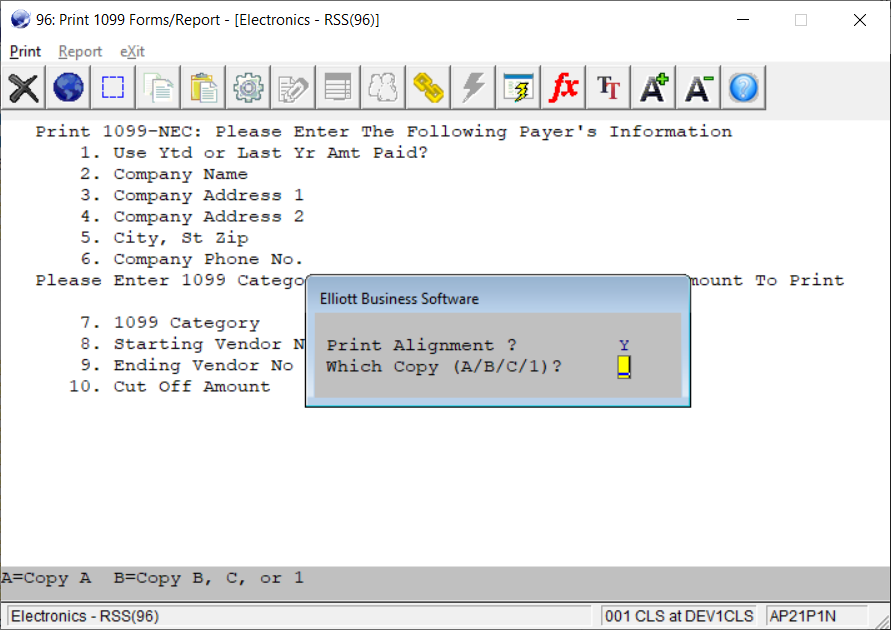This screenshot has width=891, height=630.
Task: Decrease font size with A minus icon
Action: [x=698, y=87]
